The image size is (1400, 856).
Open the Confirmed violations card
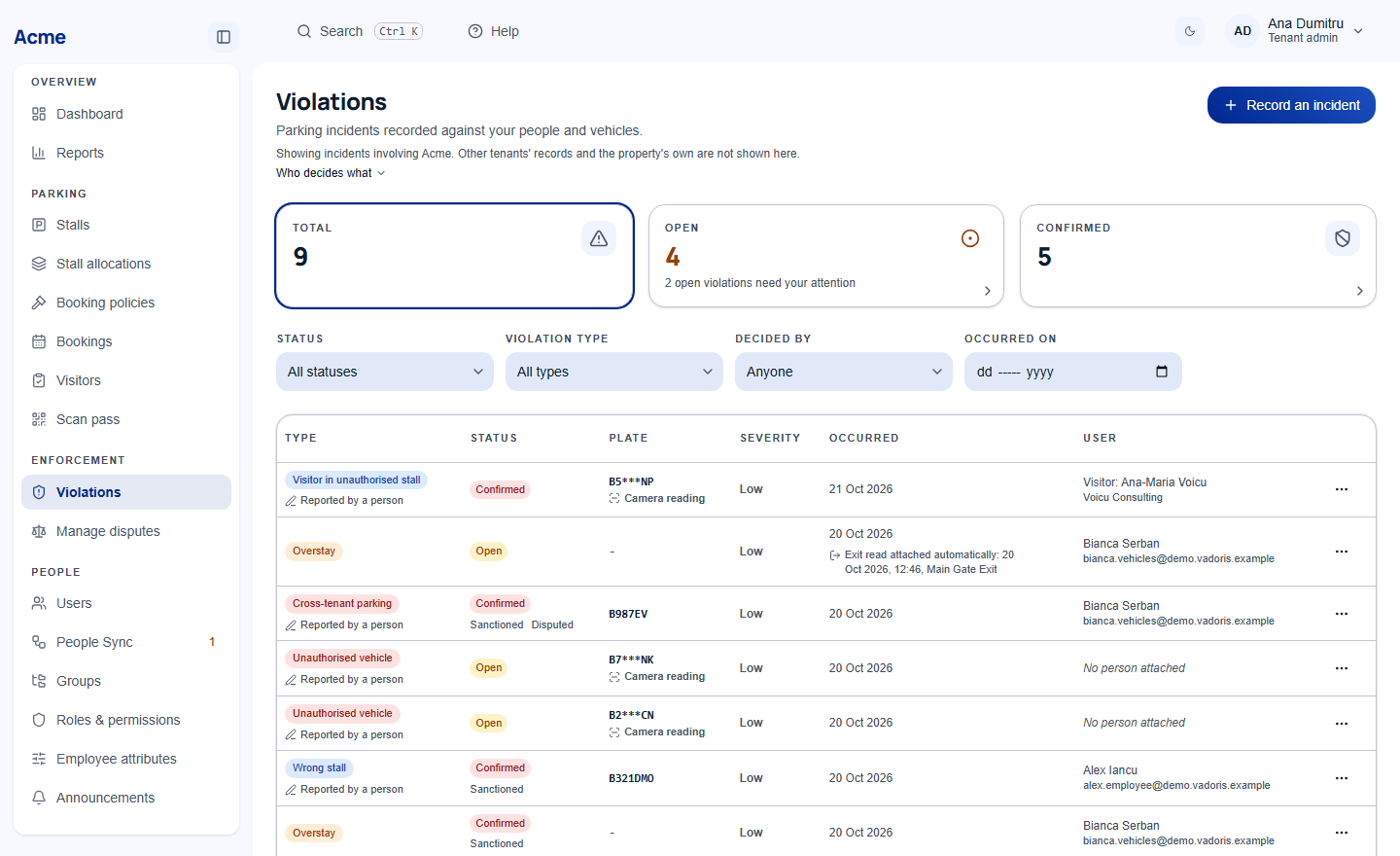[x=1198, y=256]
